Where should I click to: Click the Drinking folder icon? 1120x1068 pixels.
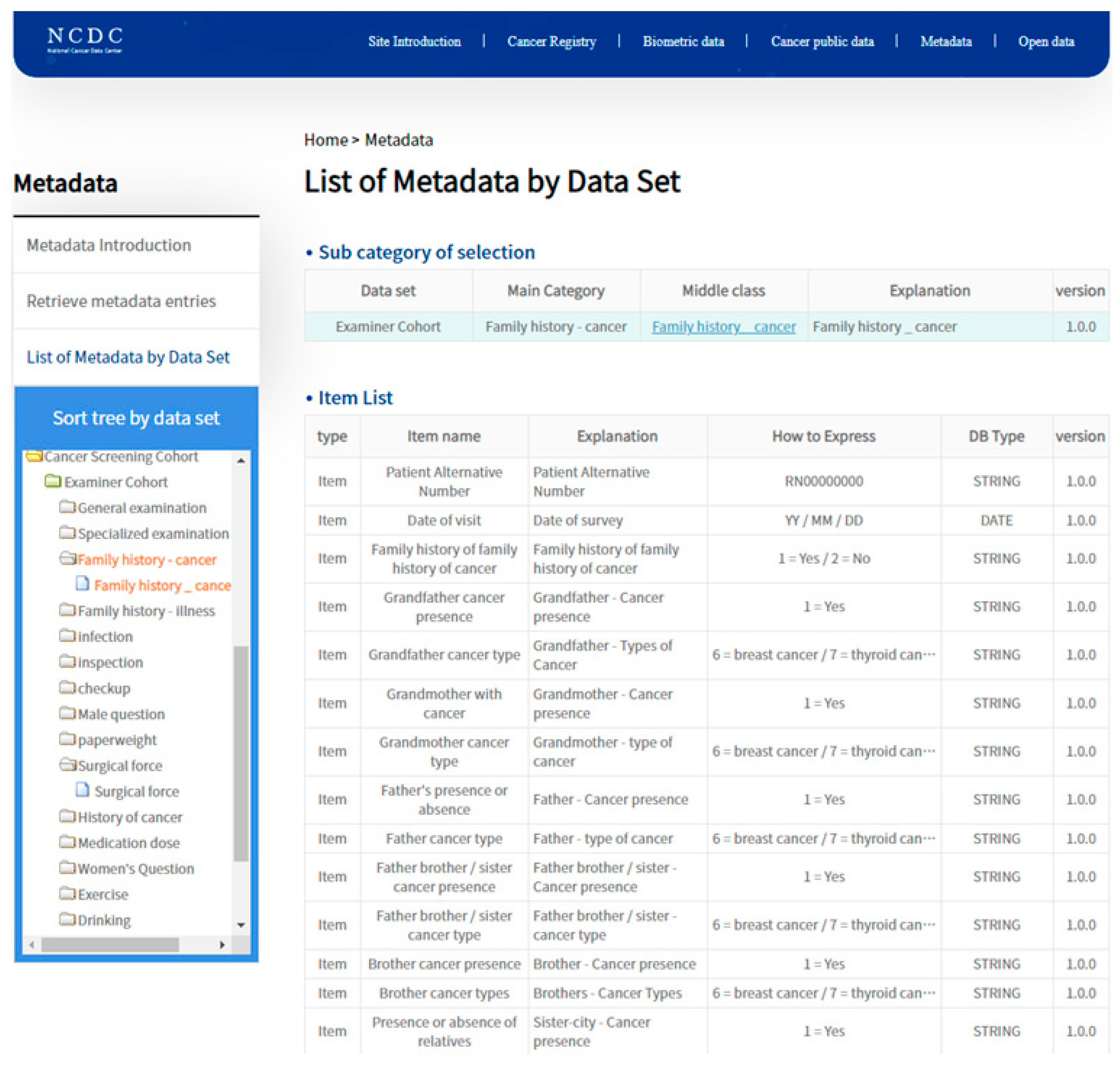(67, 919)
